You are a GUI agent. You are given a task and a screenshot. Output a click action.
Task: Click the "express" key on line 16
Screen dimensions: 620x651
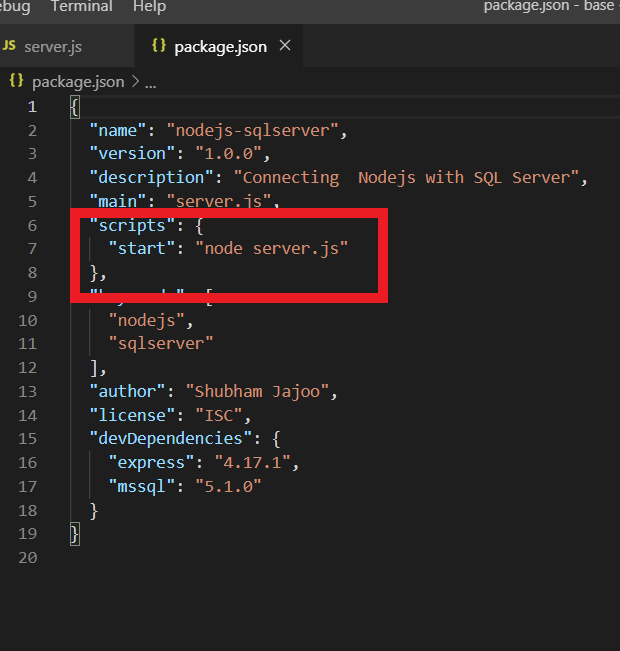coord(151,463)
